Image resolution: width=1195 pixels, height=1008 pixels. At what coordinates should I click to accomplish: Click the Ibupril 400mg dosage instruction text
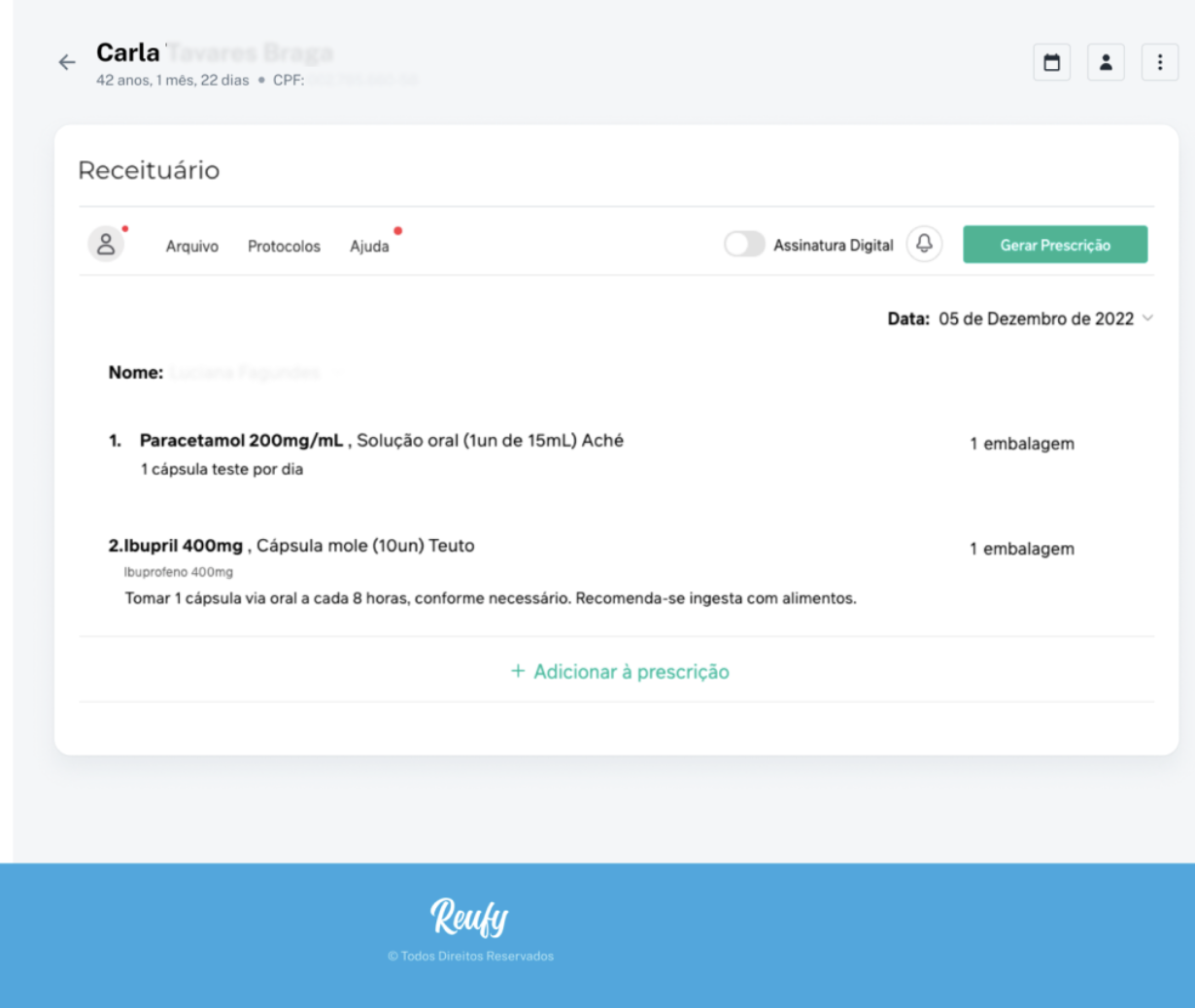tap(491, 598)
